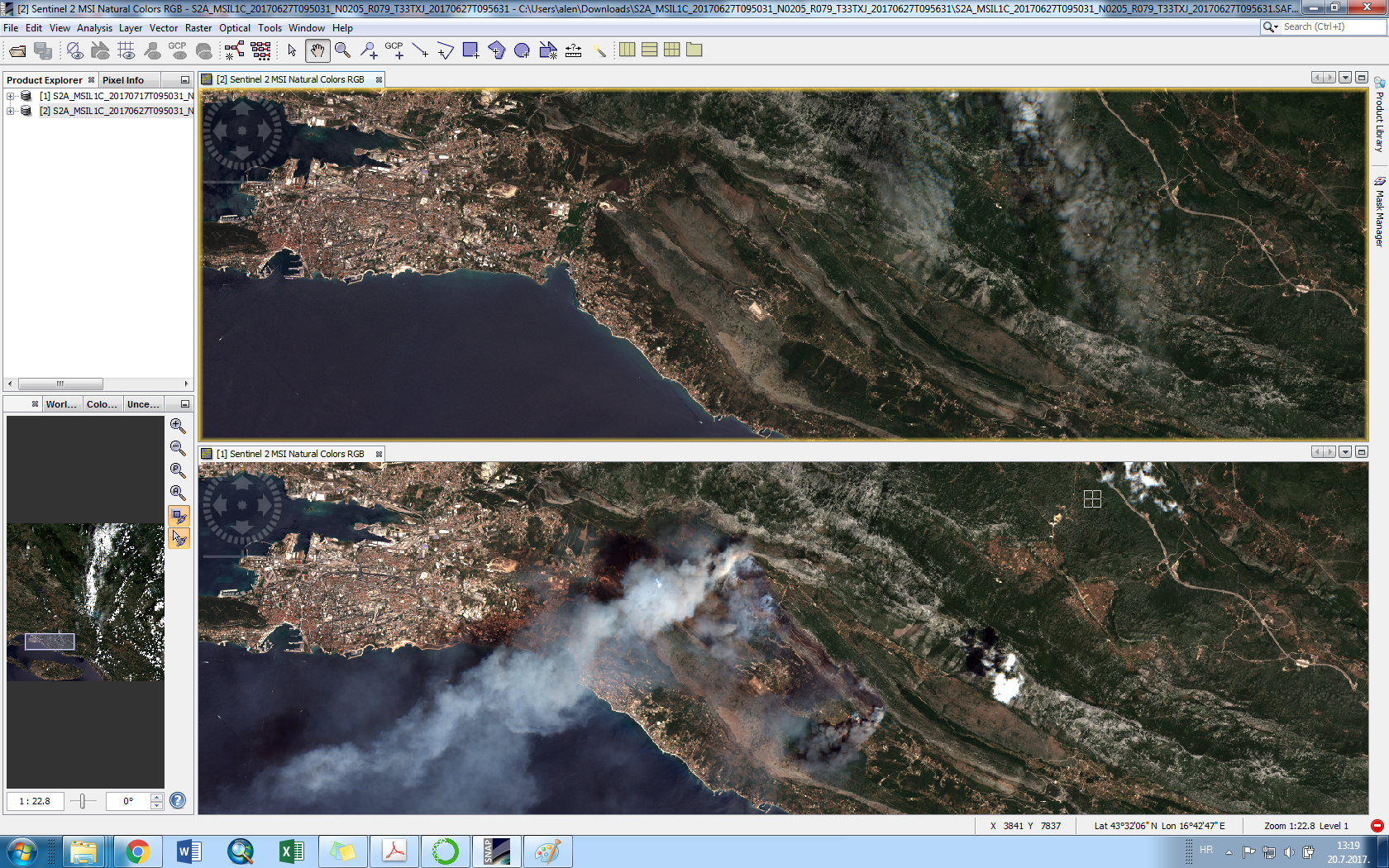Toggle synchronise cursor position button
The height and width of the screenshot is (868, 1389).
[x=179, y=539]
